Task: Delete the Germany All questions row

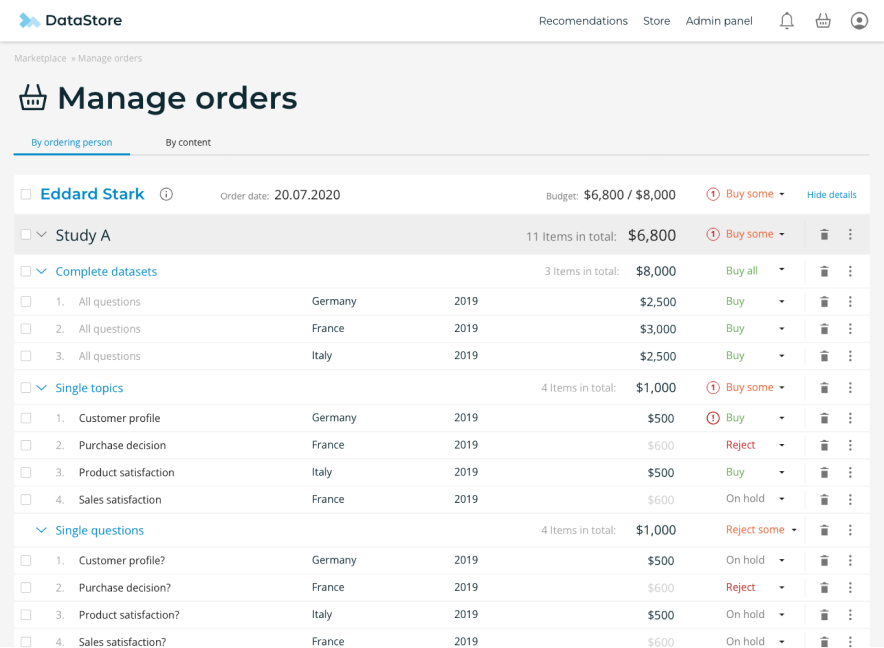Action: click(824, 302)
